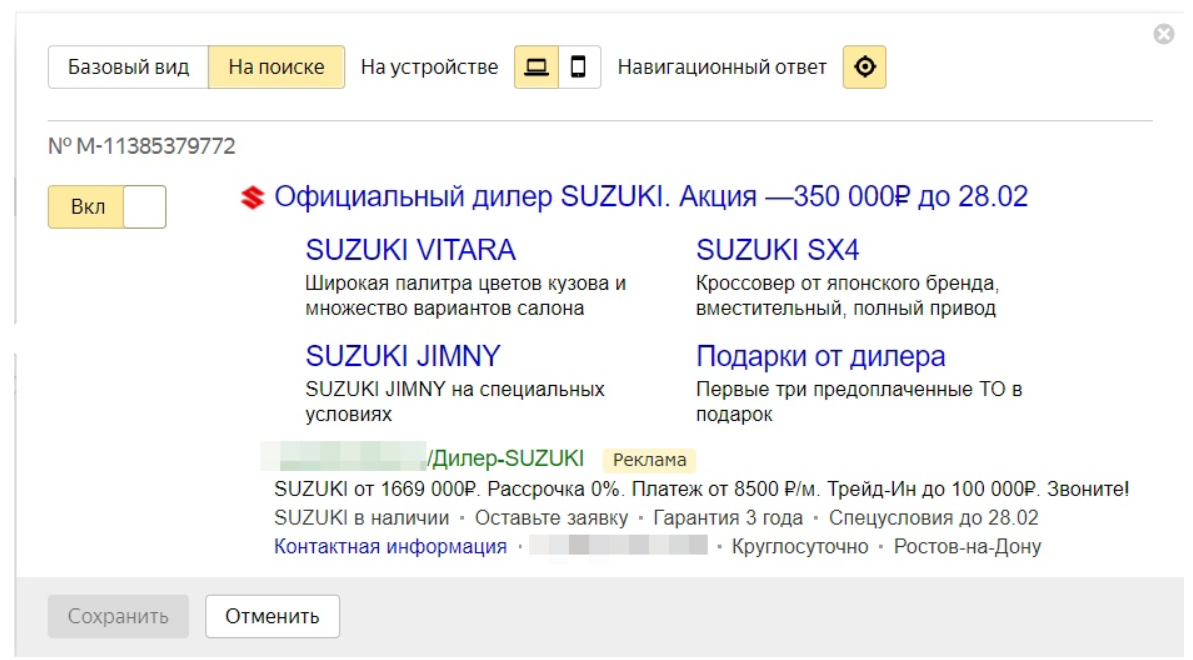The width and height of the screenshot is (1193, 660).
Task: Switch the ad toggle from Вкл
Action: (x=107, y=207)
